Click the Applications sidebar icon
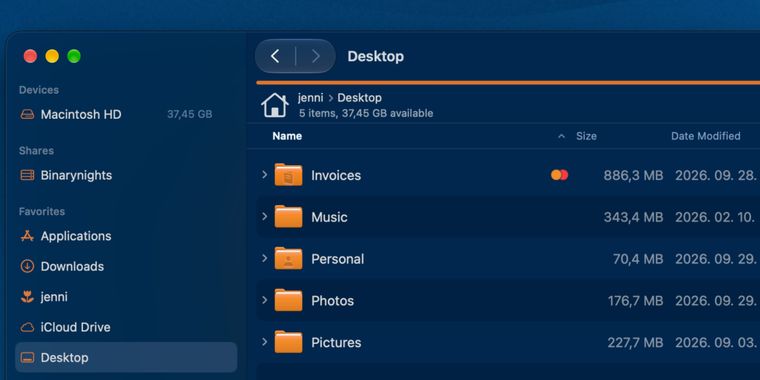This screenshot has height=380, width=760. tap(27, 236)
